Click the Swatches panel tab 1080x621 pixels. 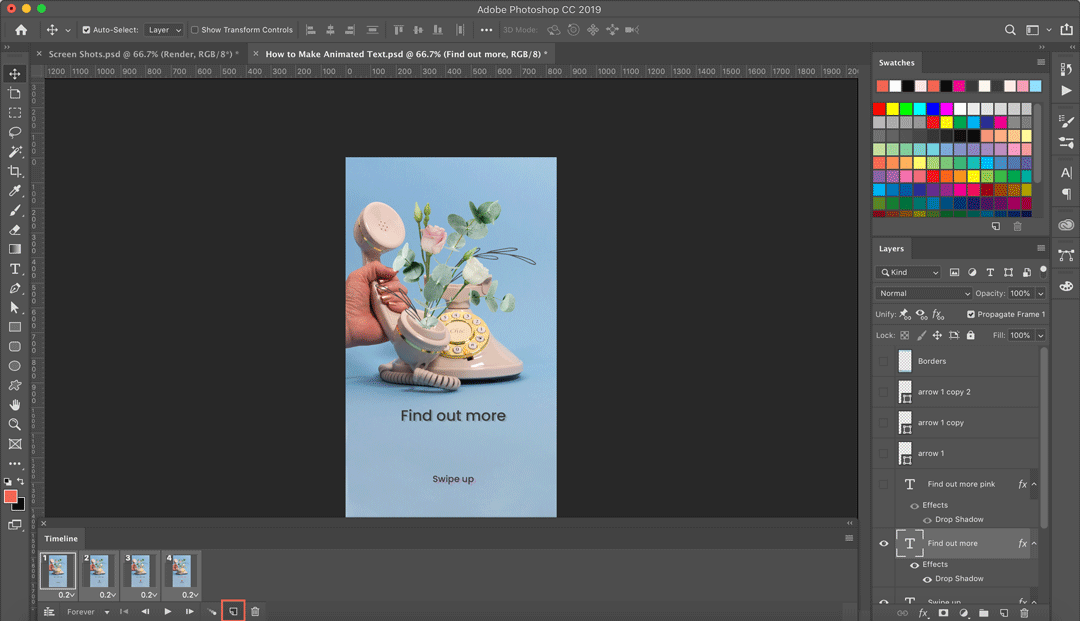pos(896,63)
